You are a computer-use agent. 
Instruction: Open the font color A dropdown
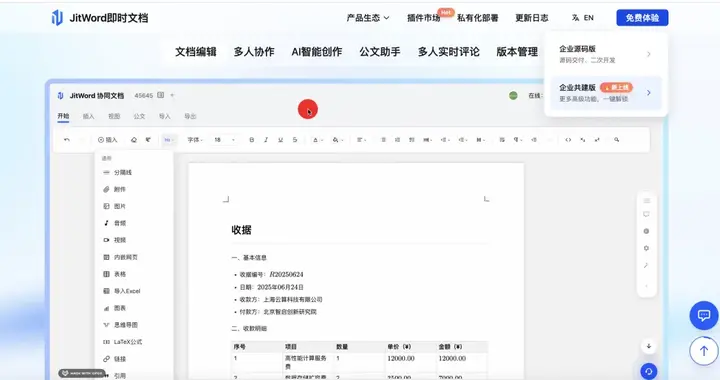(318, 140)
